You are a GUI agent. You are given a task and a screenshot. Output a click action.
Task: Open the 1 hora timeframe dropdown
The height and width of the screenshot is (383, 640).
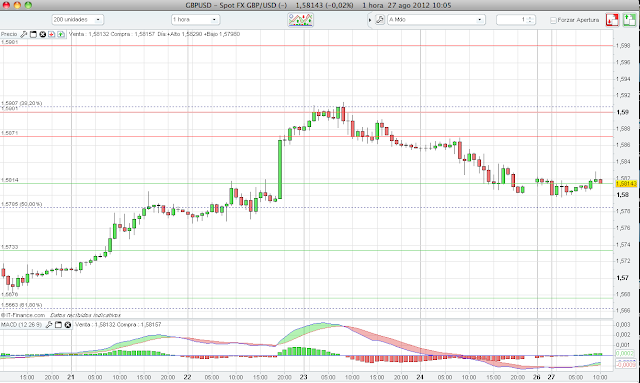pyautogui.click(x=196, y=20)
